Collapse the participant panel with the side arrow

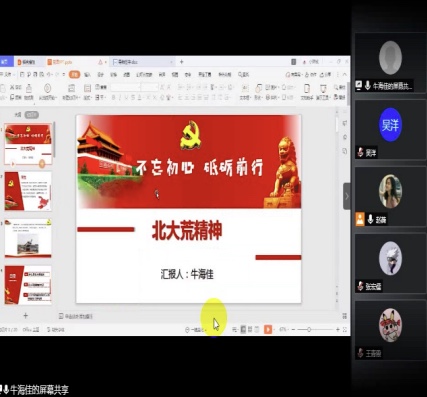click(347, 196)
